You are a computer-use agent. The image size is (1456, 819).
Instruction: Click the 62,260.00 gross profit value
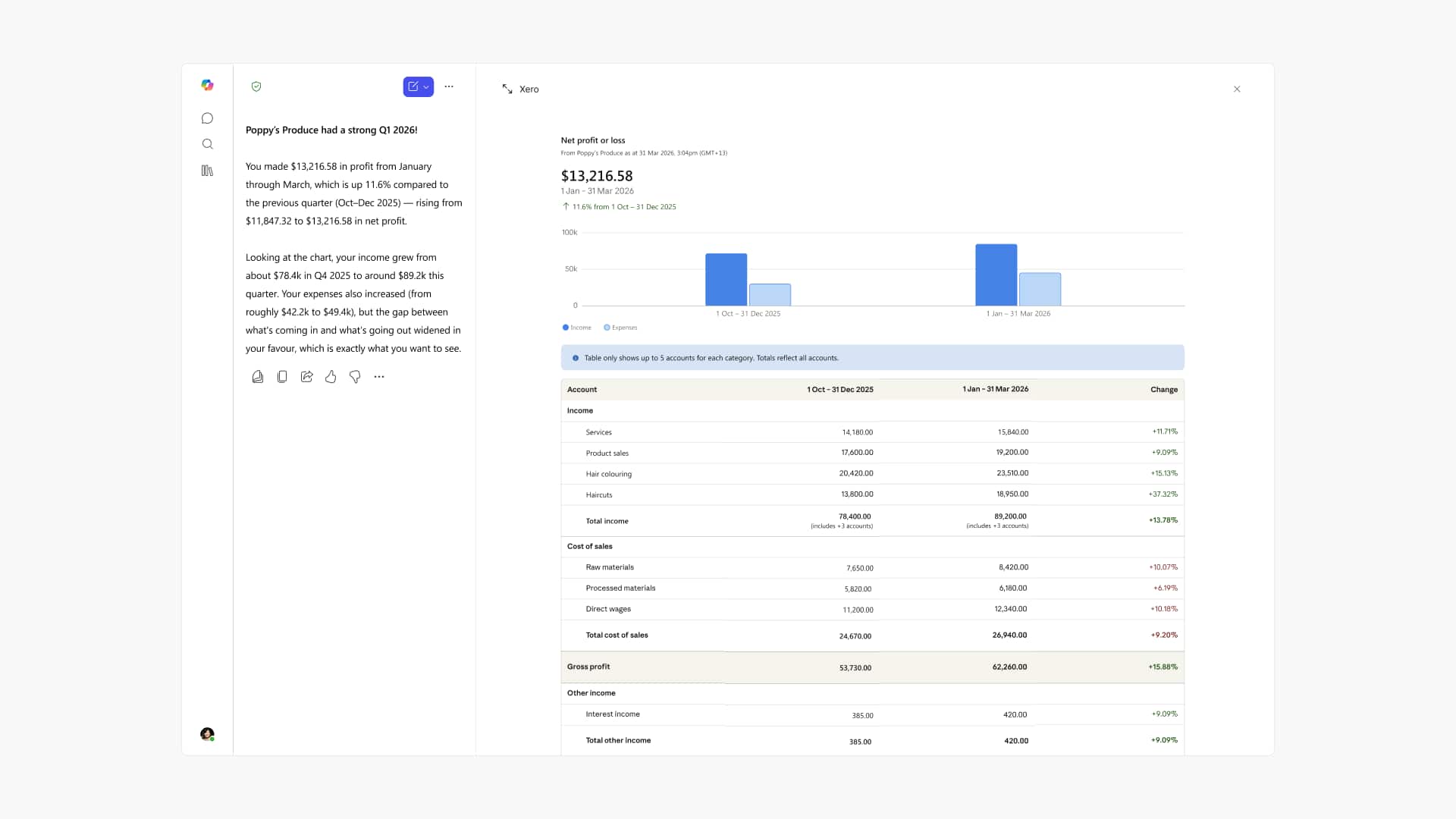(x=1009, y=667)
